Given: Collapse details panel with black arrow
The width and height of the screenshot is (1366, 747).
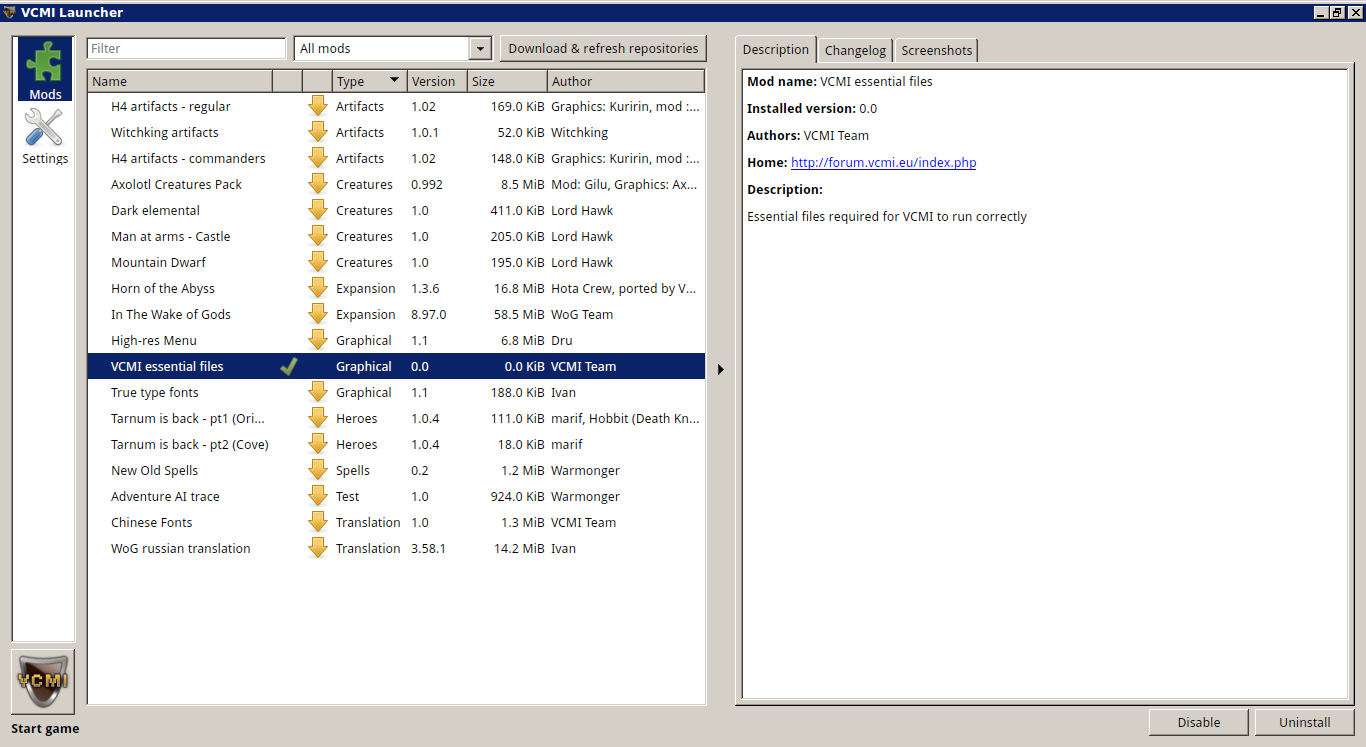Looking at the screenshot, I should pos(720,369).
